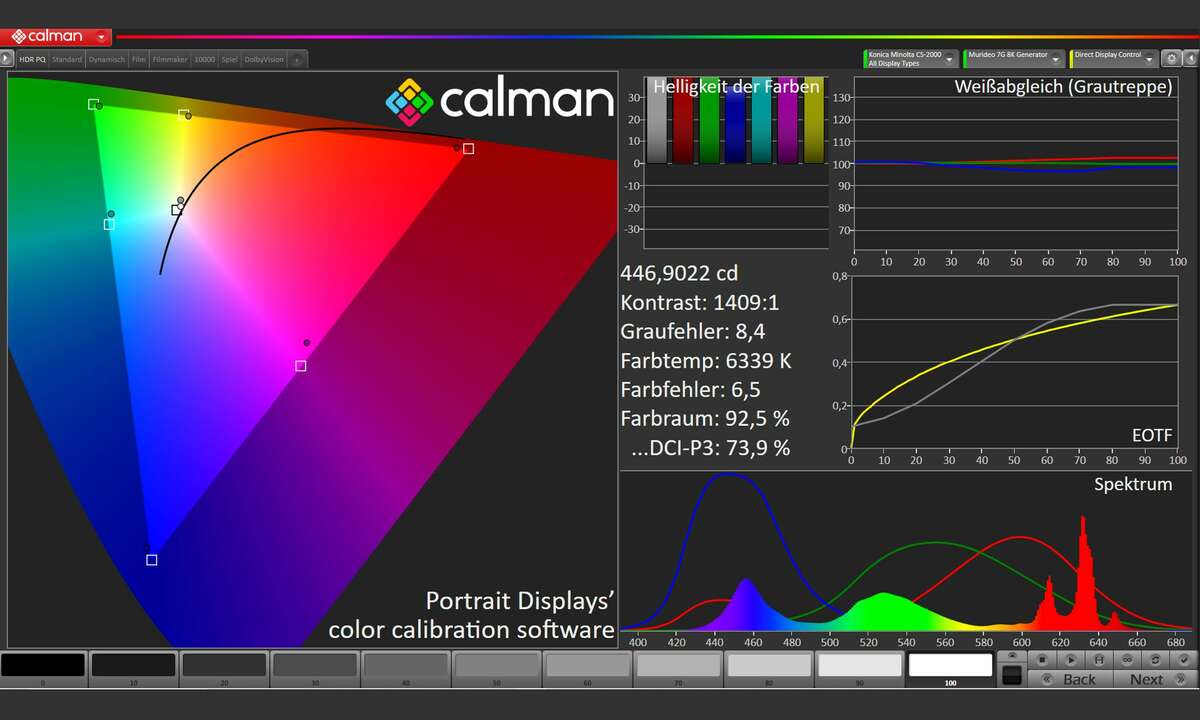Click the stop measurement icon

[x=1042, y=660]
